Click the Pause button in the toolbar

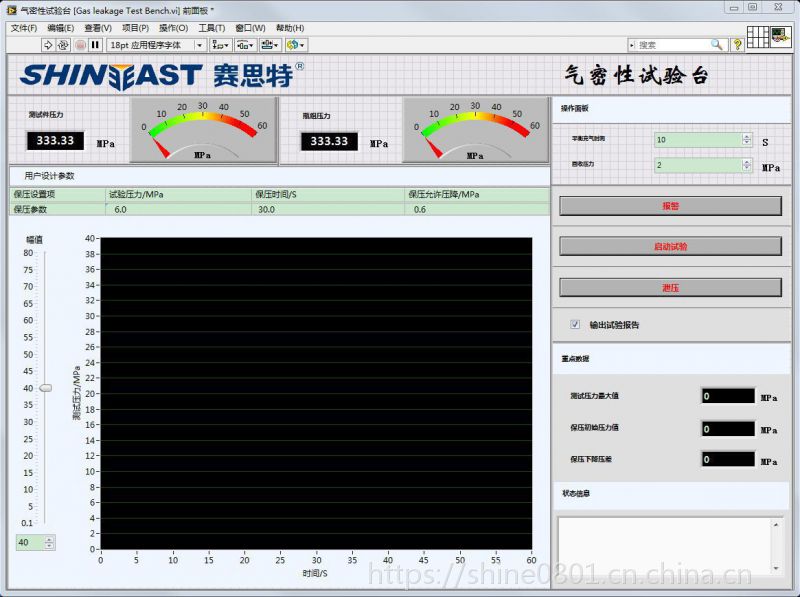(x=95, y=45)
